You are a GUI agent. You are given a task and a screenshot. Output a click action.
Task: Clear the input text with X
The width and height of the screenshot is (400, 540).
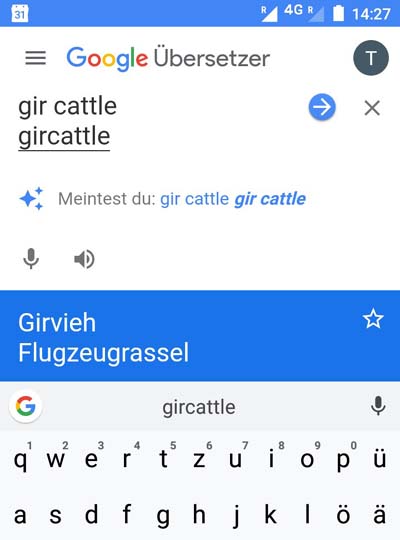[372, 108]
